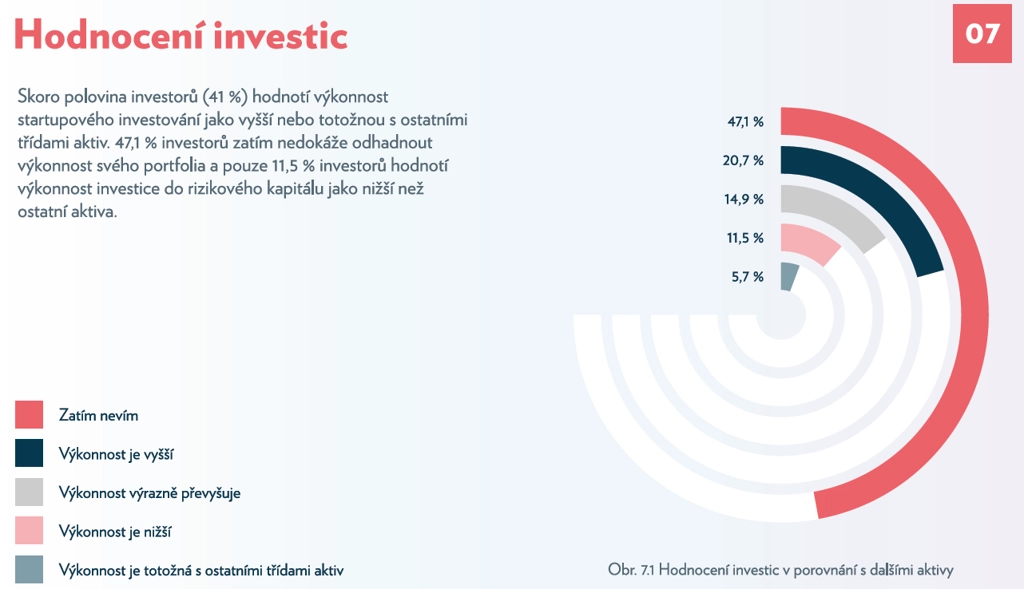Screen dimensions: 1024x589
Task: Click the 47,1 % chart value label
Action: pos(745,121)
